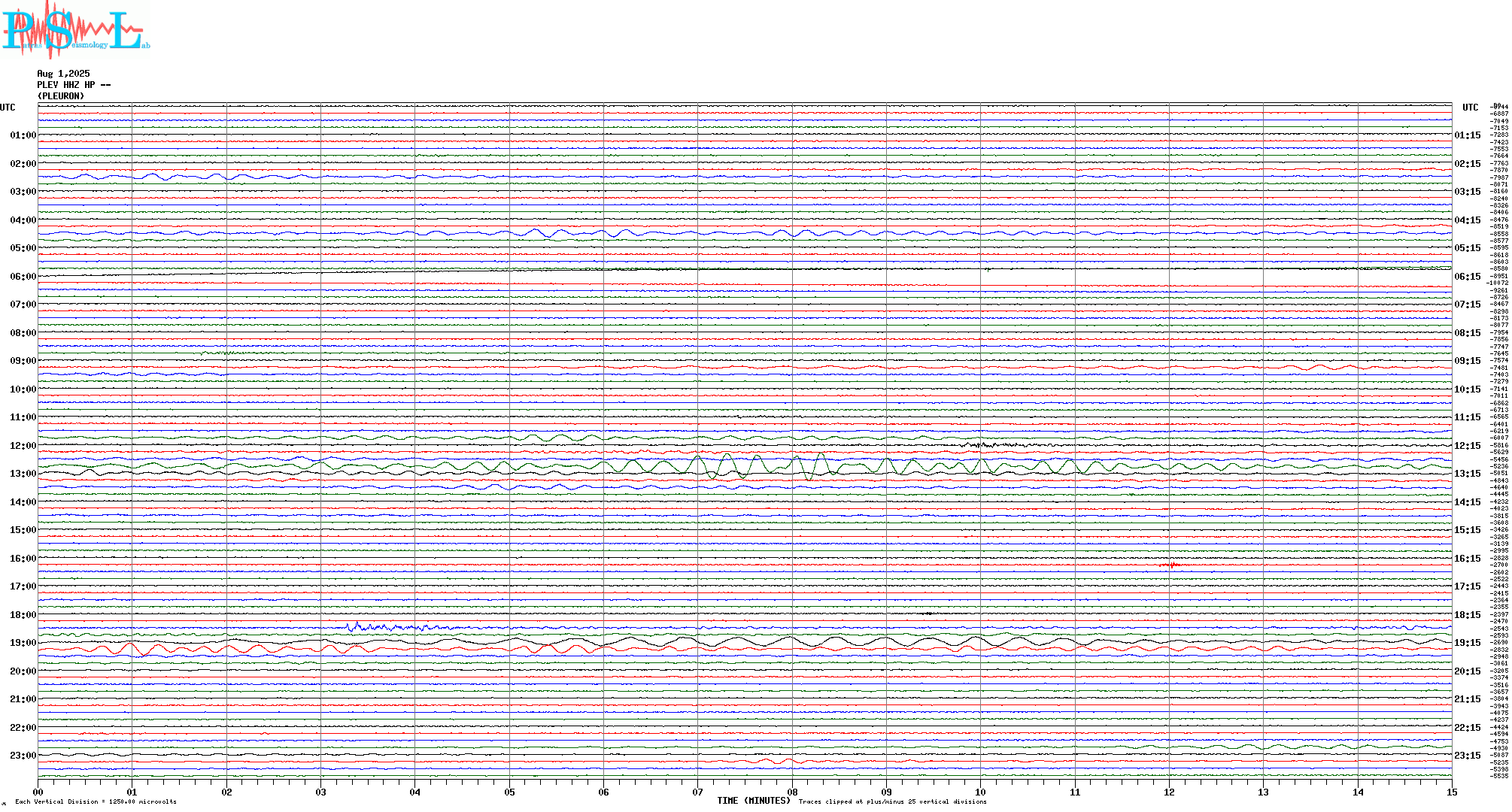Click the '13:15' right-side time label
This screenshot has width=1512, height=812.
point(1468,474)
